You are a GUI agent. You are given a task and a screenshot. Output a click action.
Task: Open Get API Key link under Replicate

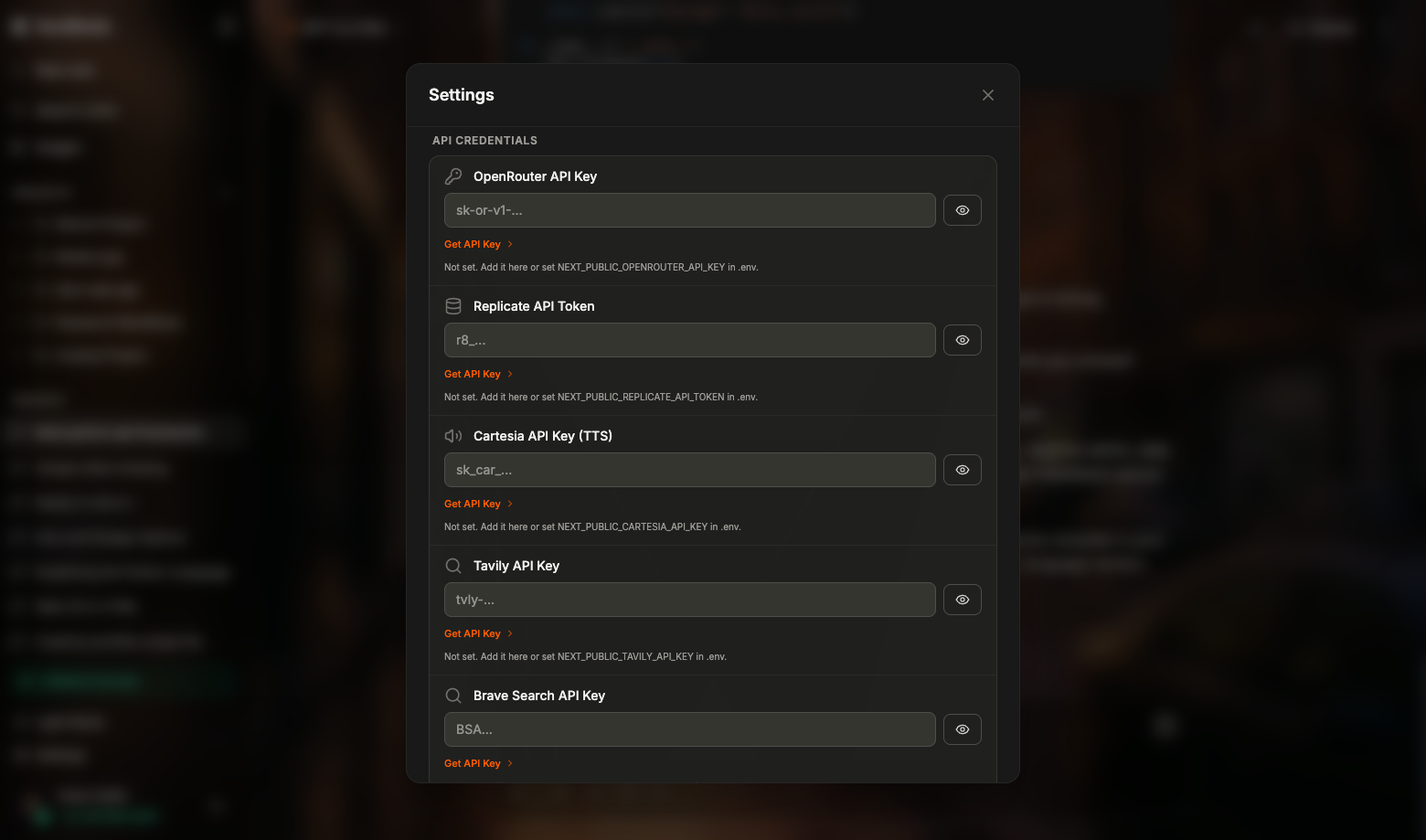(478, 374)
